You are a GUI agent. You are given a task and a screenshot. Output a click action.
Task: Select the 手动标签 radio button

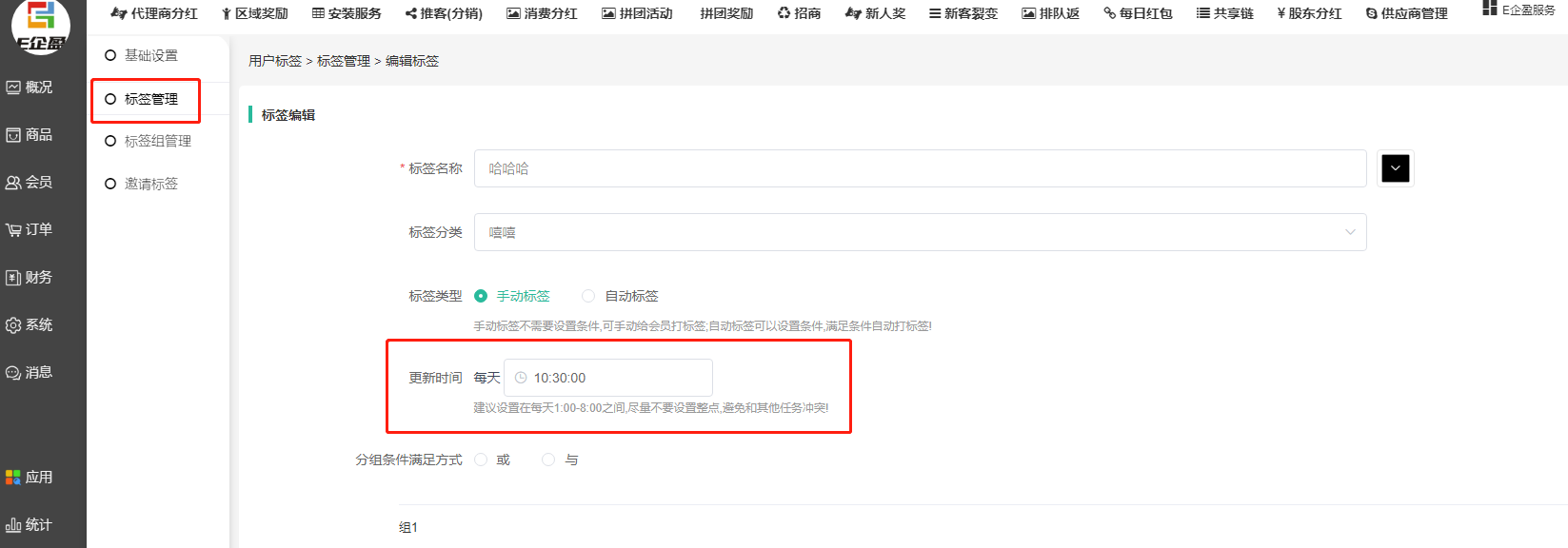coord(481,296)
